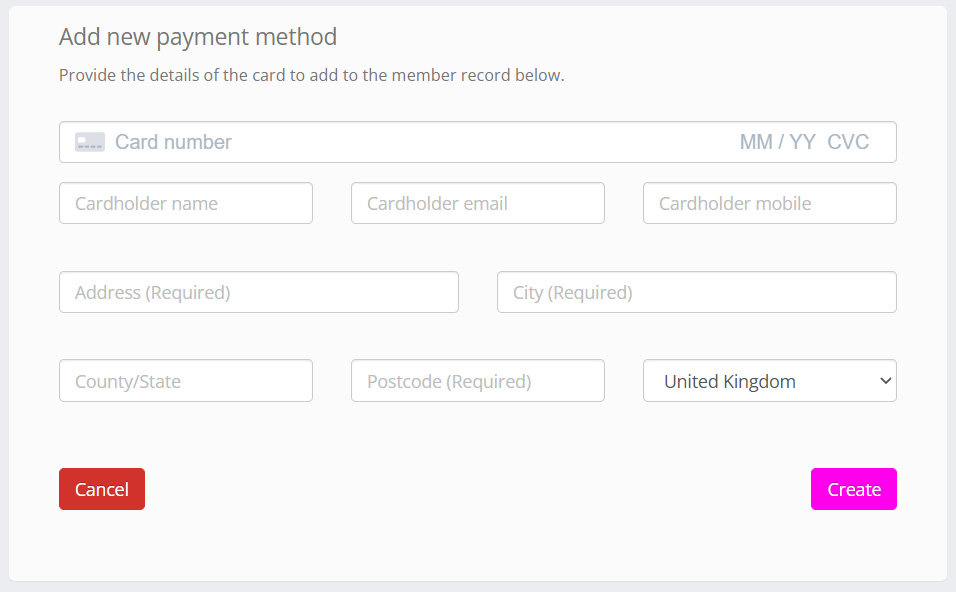Open the United Kingdom country dropdown
Viewport: 956px width, 592px height.
coord(760,381)
